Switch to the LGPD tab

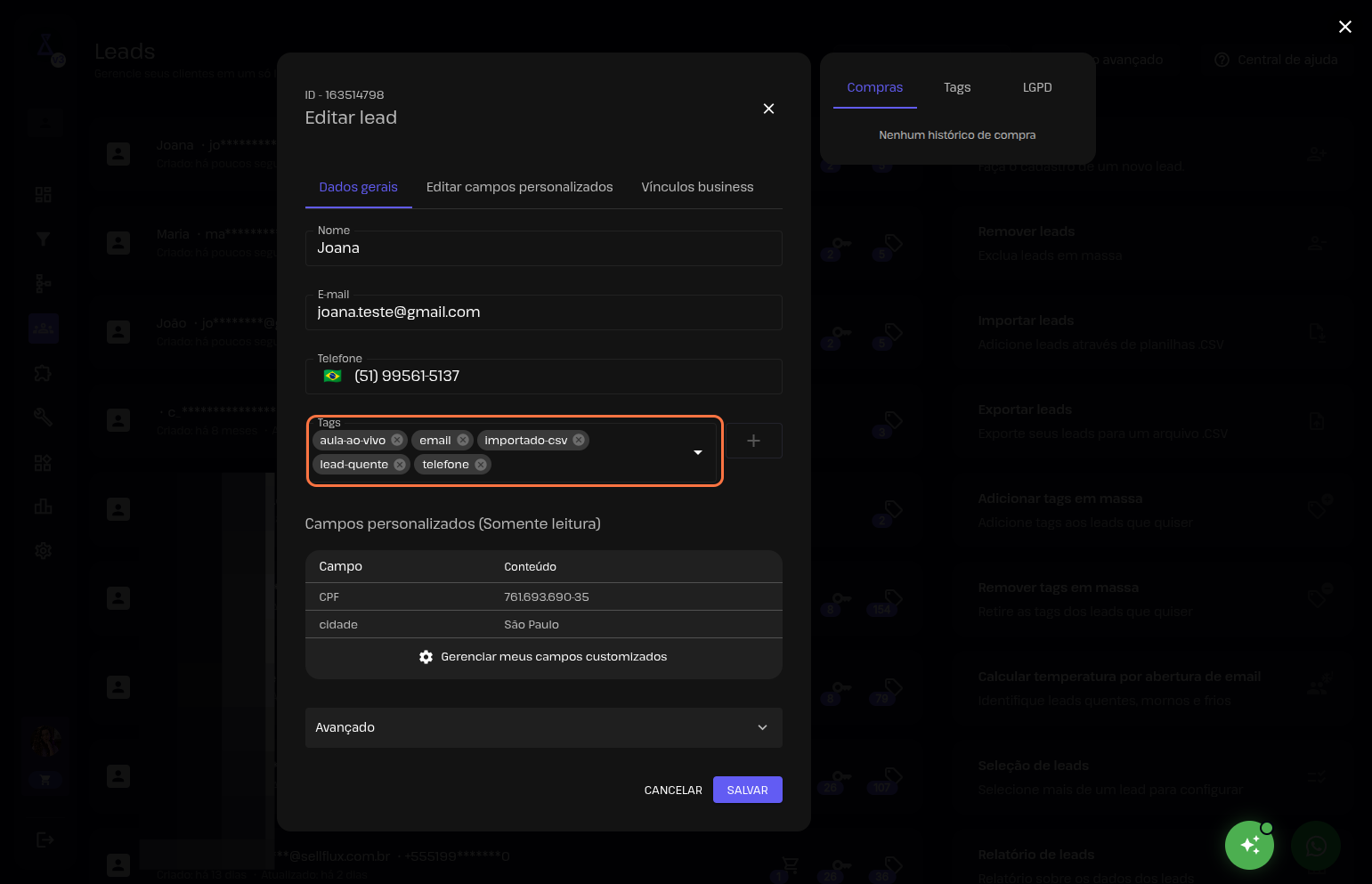(1037, 87)
